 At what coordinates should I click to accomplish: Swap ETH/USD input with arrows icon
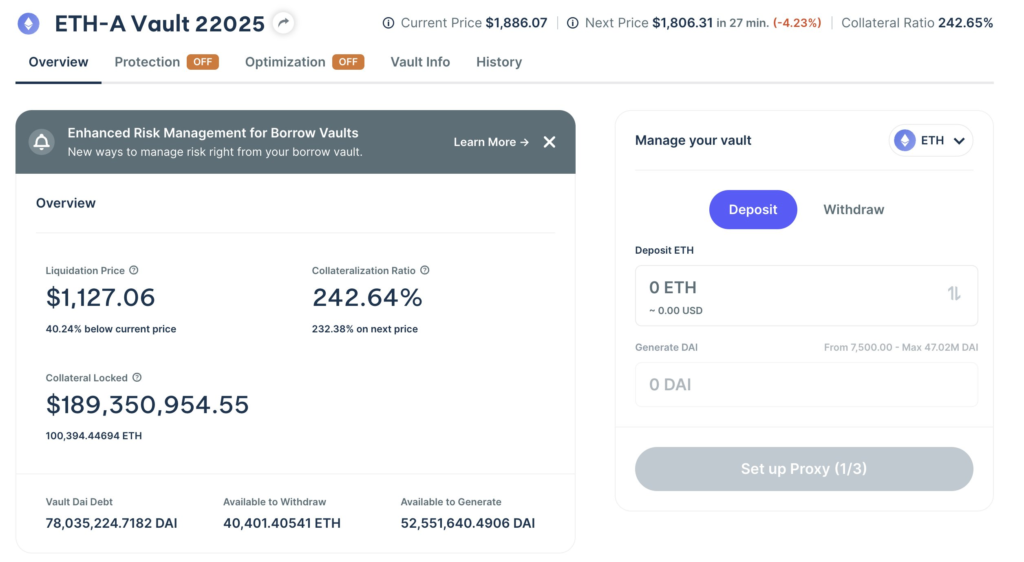954,294
